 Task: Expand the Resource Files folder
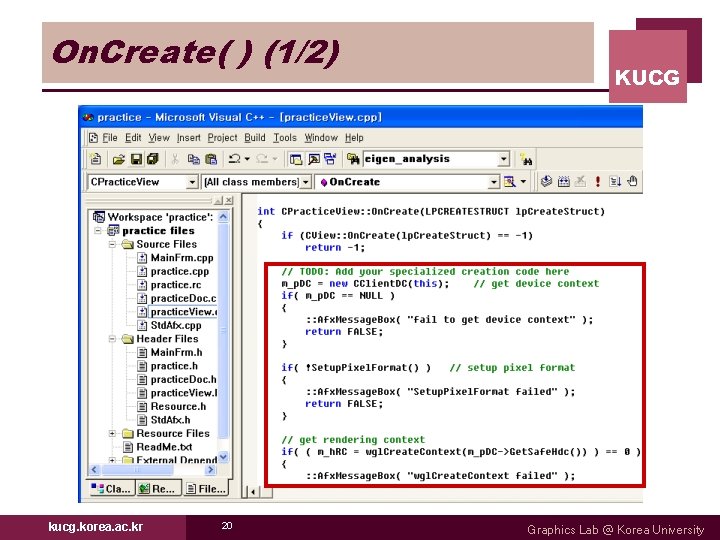(x=112, y=433)
